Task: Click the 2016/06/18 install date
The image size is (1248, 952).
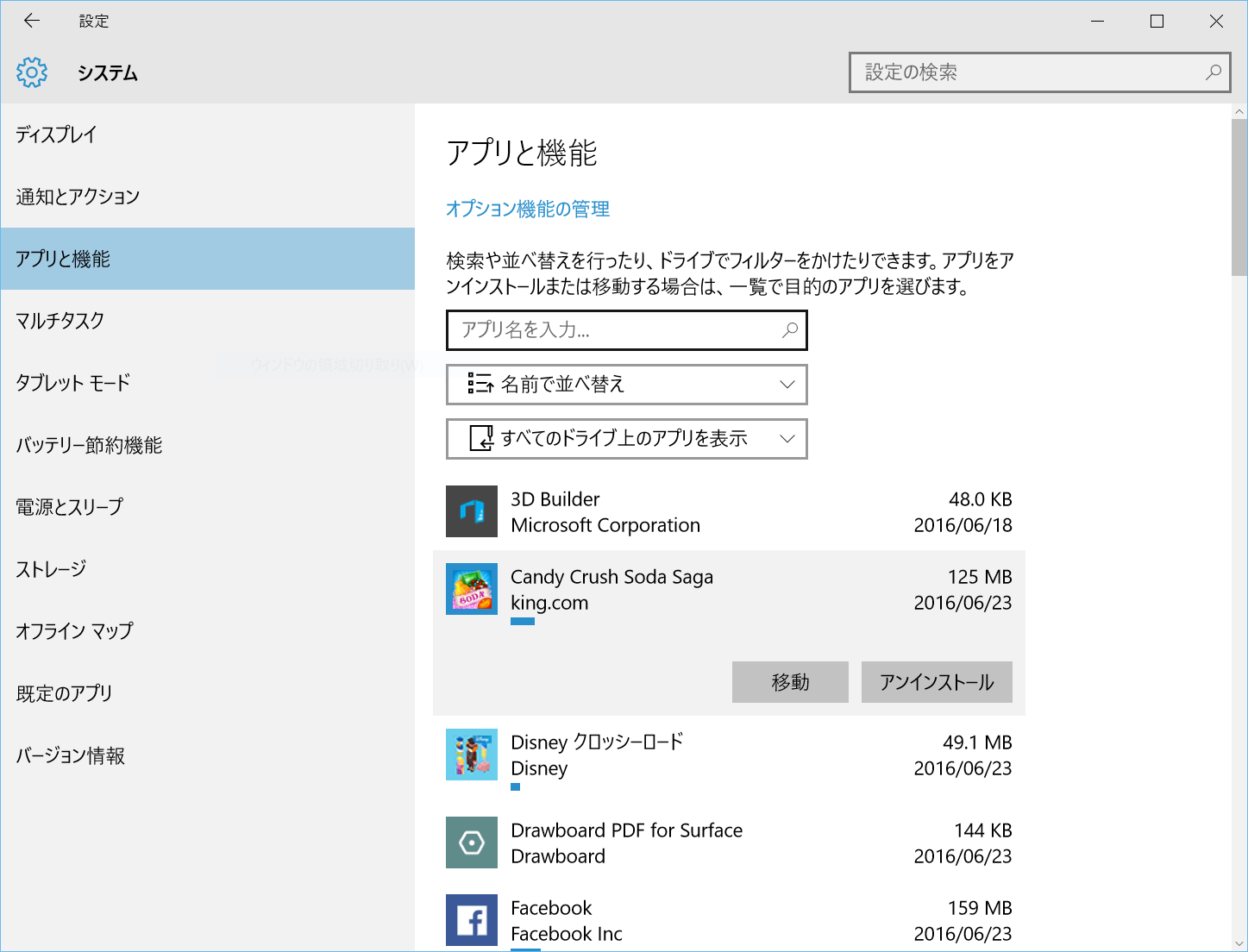Action: point(963,525)
